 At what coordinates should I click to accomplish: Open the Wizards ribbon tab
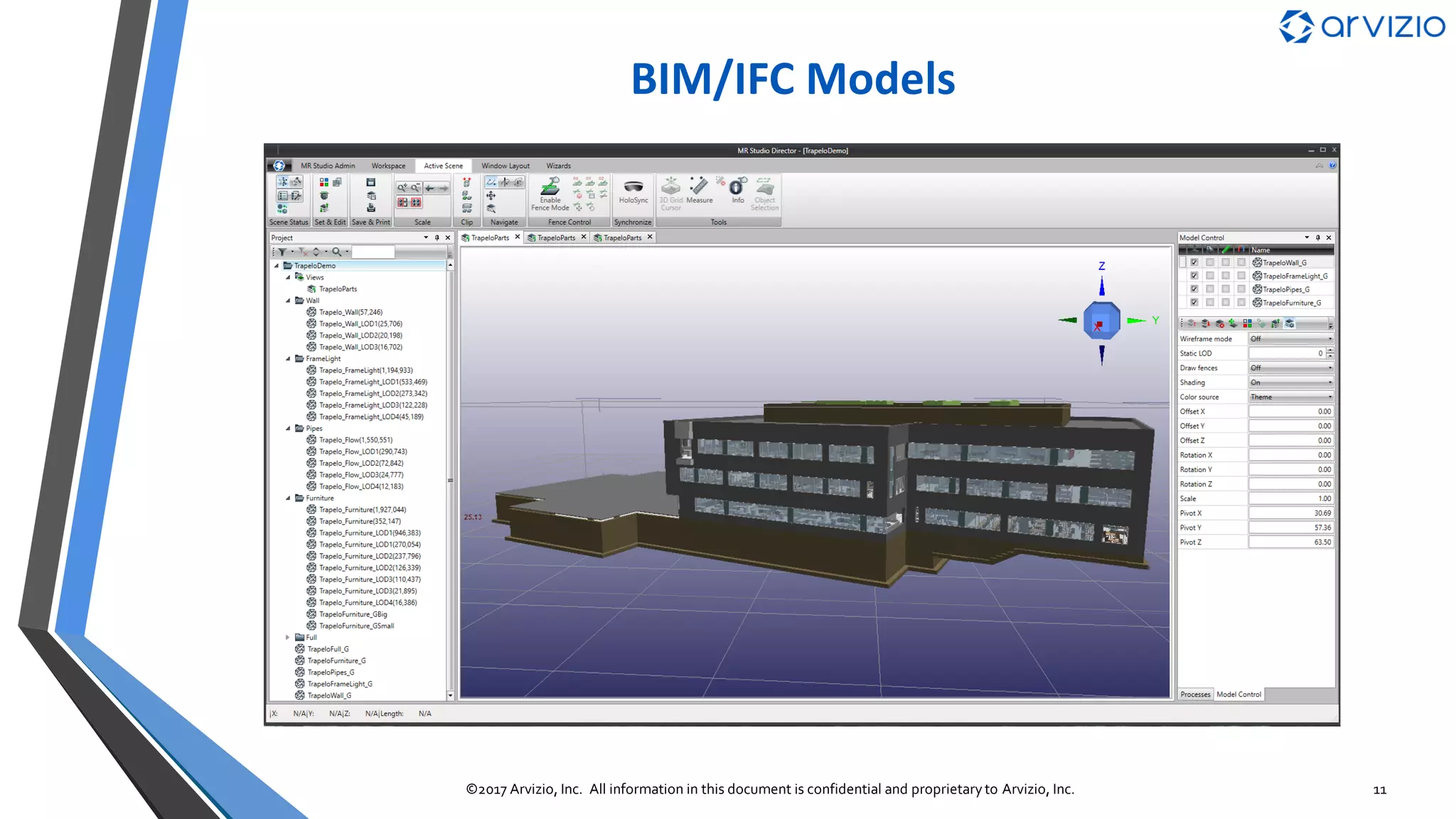[558, 166]
